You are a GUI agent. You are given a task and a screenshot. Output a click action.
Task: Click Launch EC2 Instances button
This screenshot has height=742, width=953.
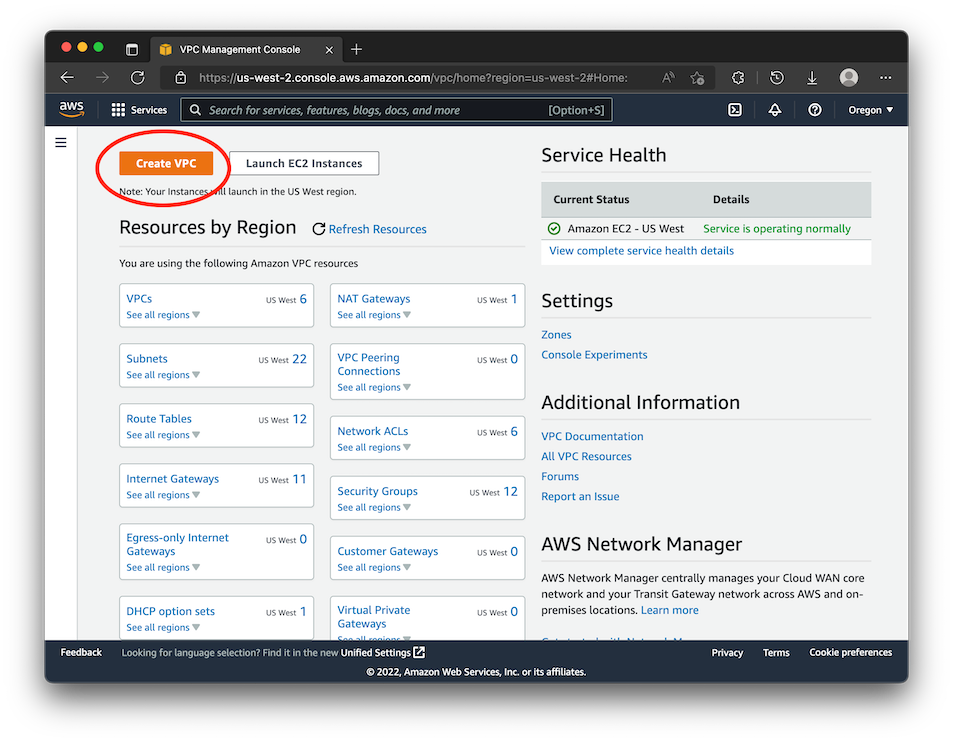[304, 163]
